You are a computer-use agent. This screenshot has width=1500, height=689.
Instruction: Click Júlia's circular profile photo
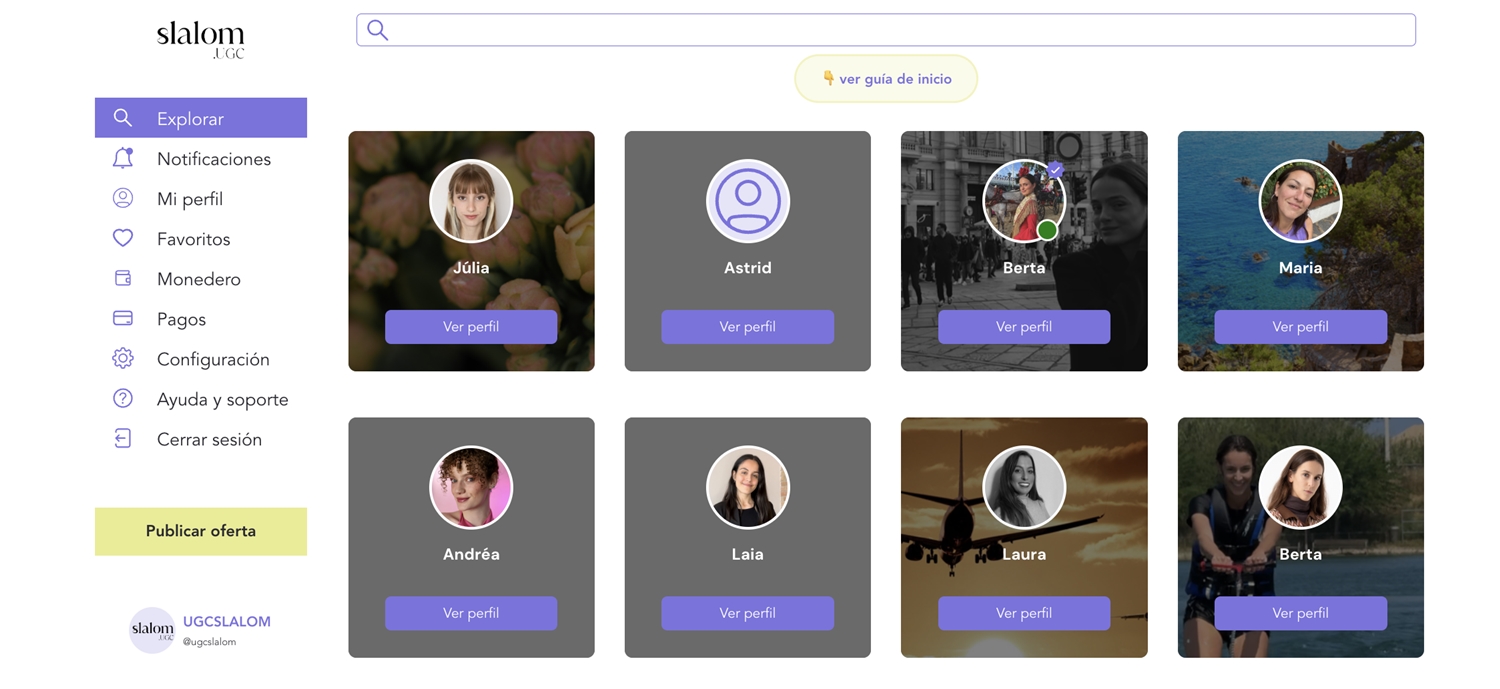coord(471,201)
